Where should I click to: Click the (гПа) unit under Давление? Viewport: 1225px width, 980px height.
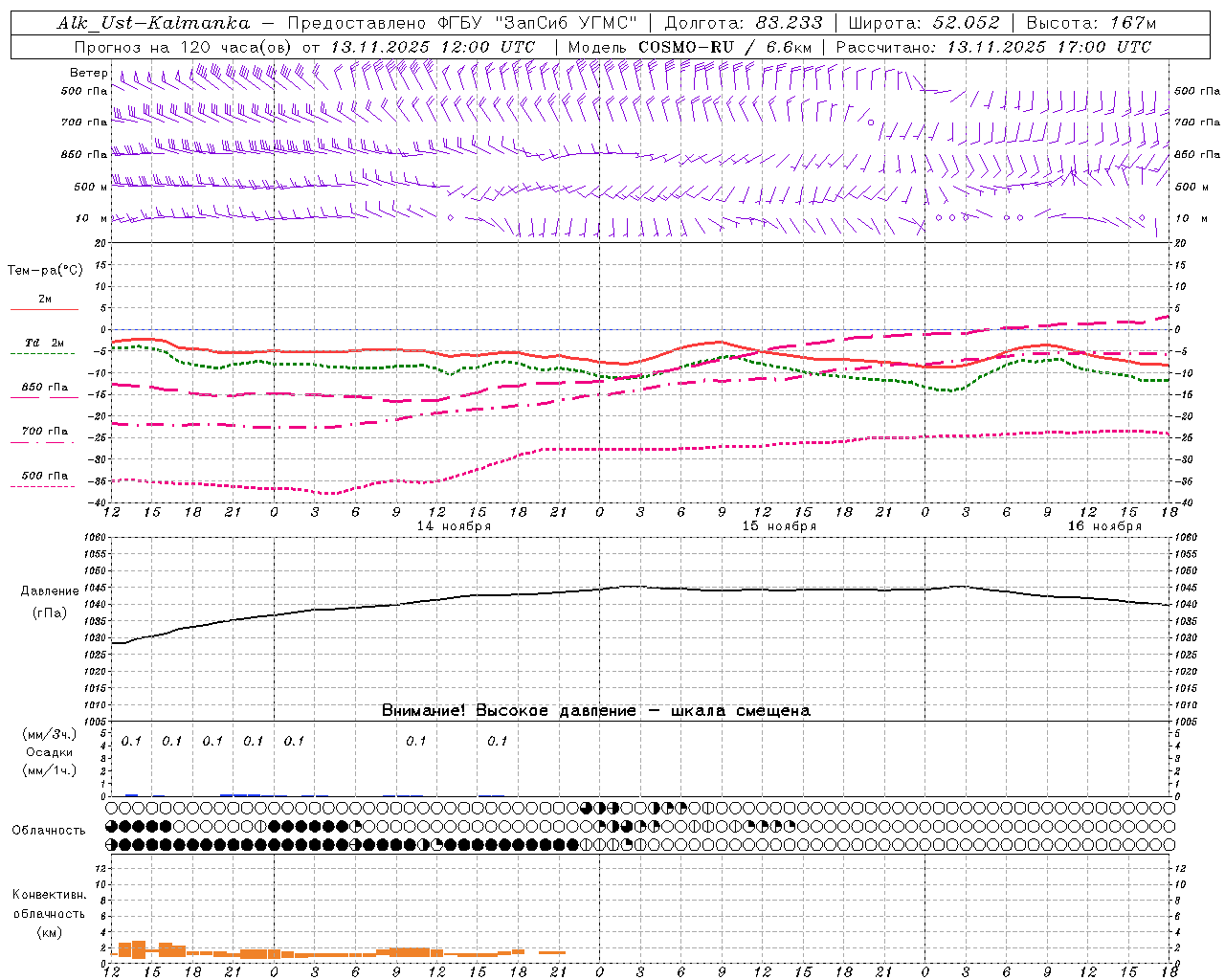coord(50,612)
